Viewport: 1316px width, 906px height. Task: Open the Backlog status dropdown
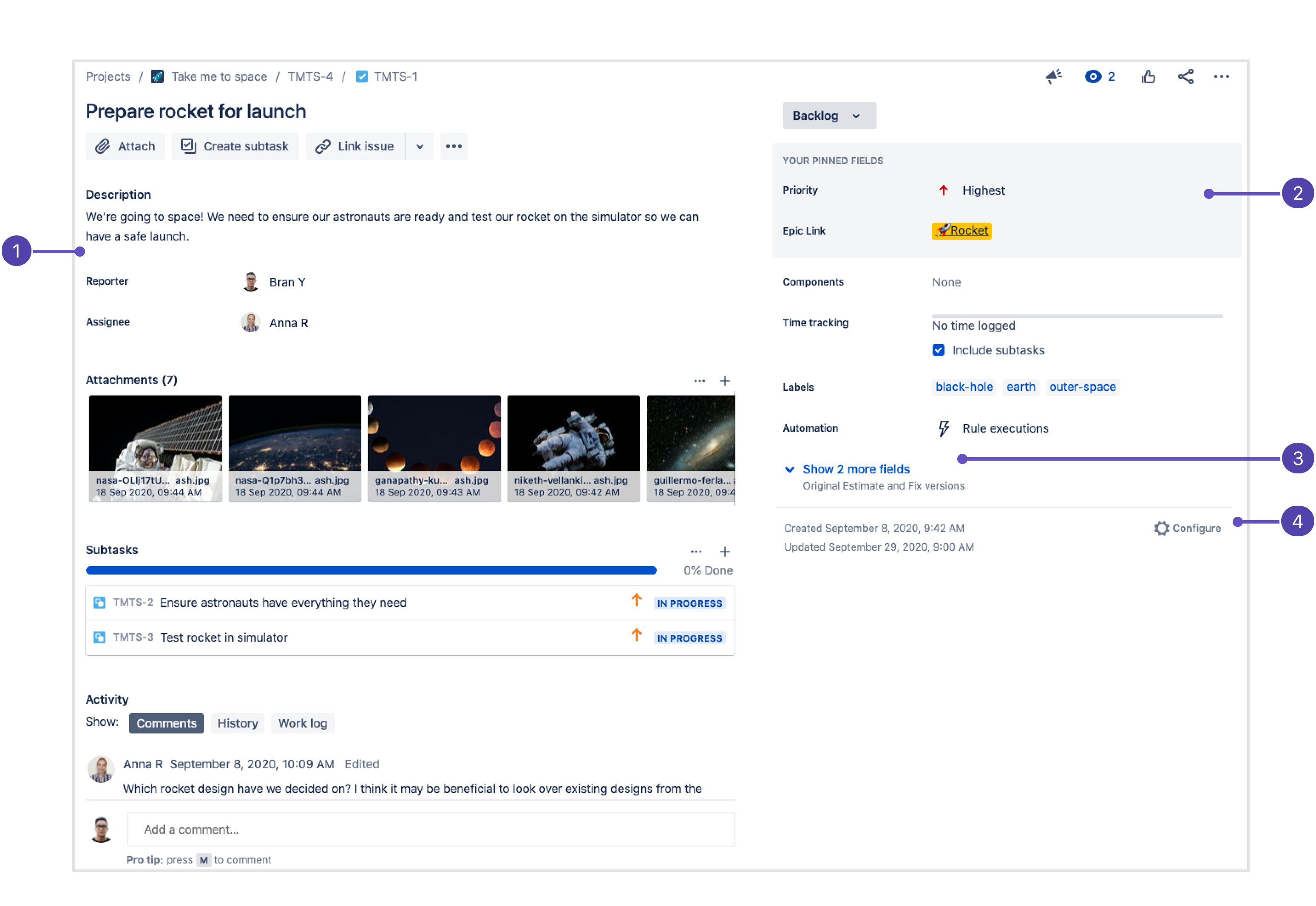point(828,116)
